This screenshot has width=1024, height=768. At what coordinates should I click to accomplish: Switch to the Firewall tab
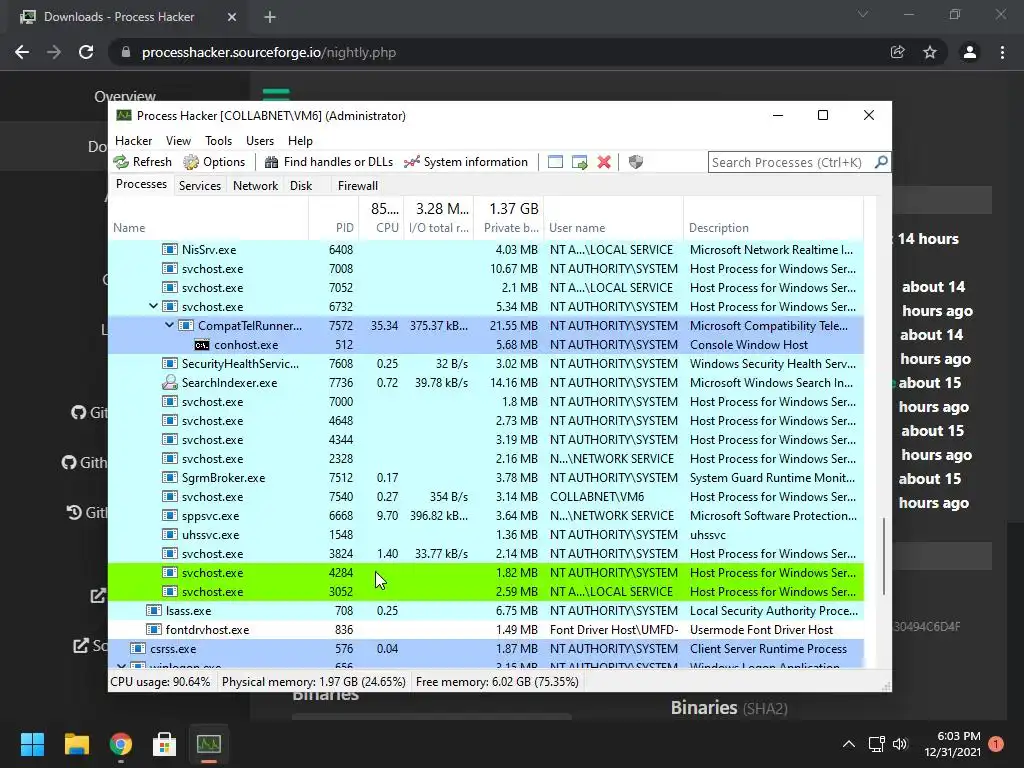[x=358, y=185]
